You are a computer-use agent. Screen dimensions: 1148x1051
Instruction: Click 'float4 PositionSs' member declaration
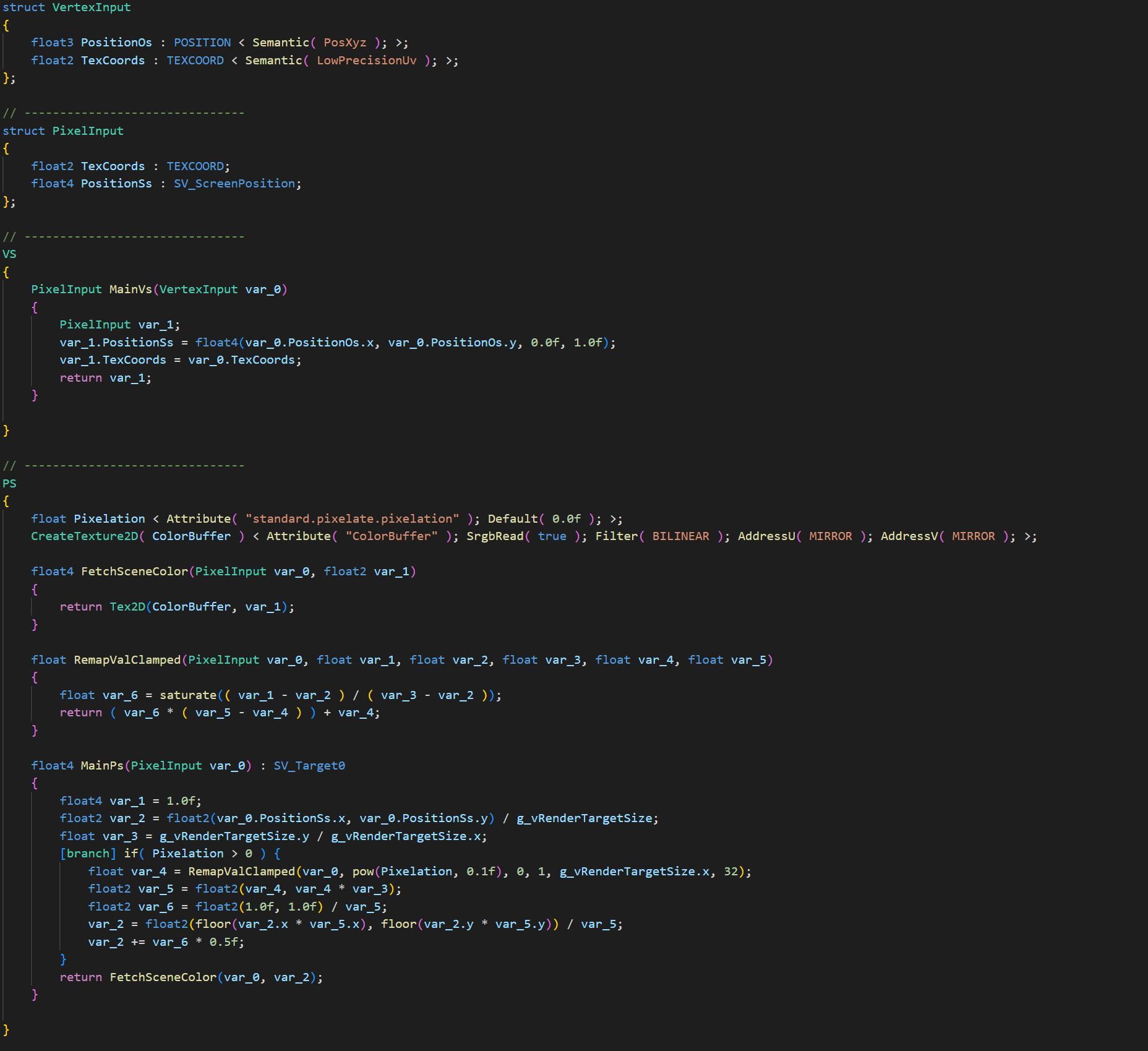92,184
